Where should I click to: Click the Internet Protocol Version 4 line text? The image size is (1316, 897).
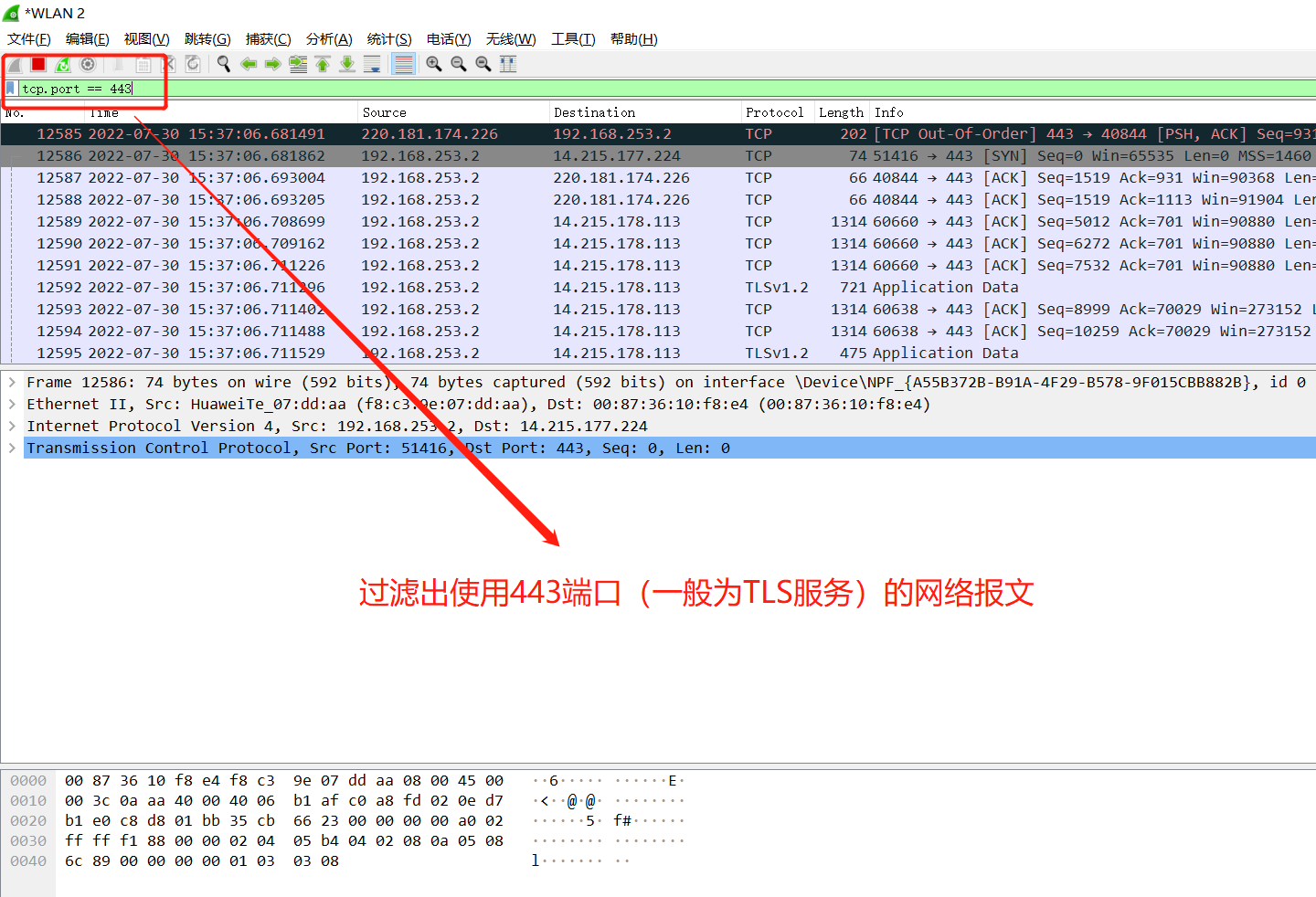pyautogui.click(x=337, y=426)
